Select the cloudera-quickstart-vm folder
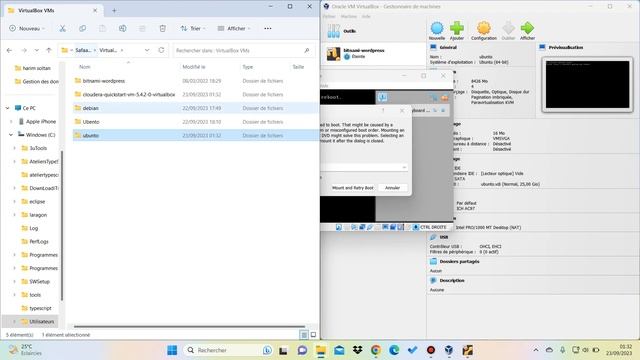The height and width of the screenshot is (360, 640). (195, 94)
